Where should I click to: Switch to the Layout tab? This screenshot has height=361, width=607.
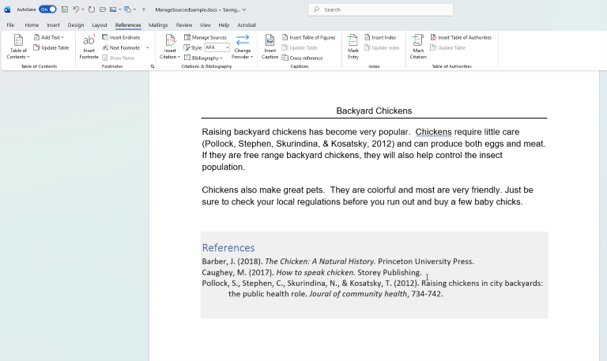tap(99, 25)
